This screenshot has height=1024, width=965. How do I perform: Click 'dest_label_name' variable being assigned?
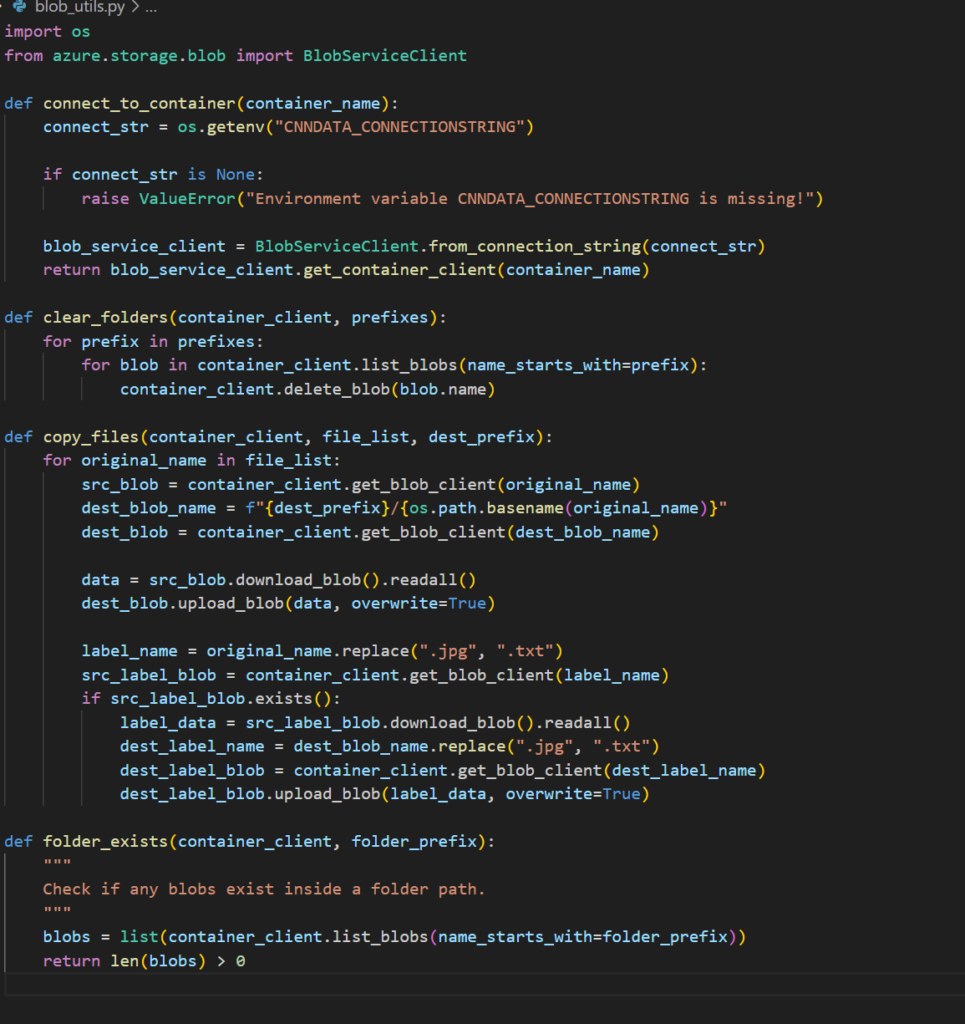tap(192, 746)
